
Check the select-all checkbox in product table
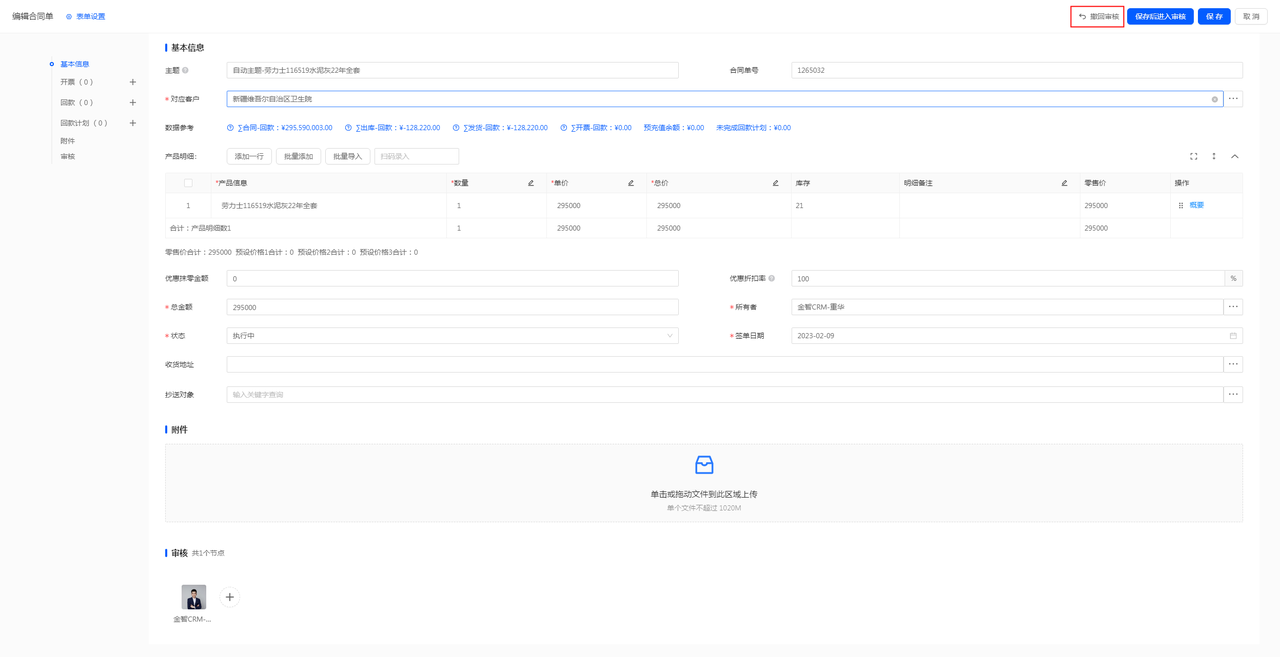coord(188,183)
